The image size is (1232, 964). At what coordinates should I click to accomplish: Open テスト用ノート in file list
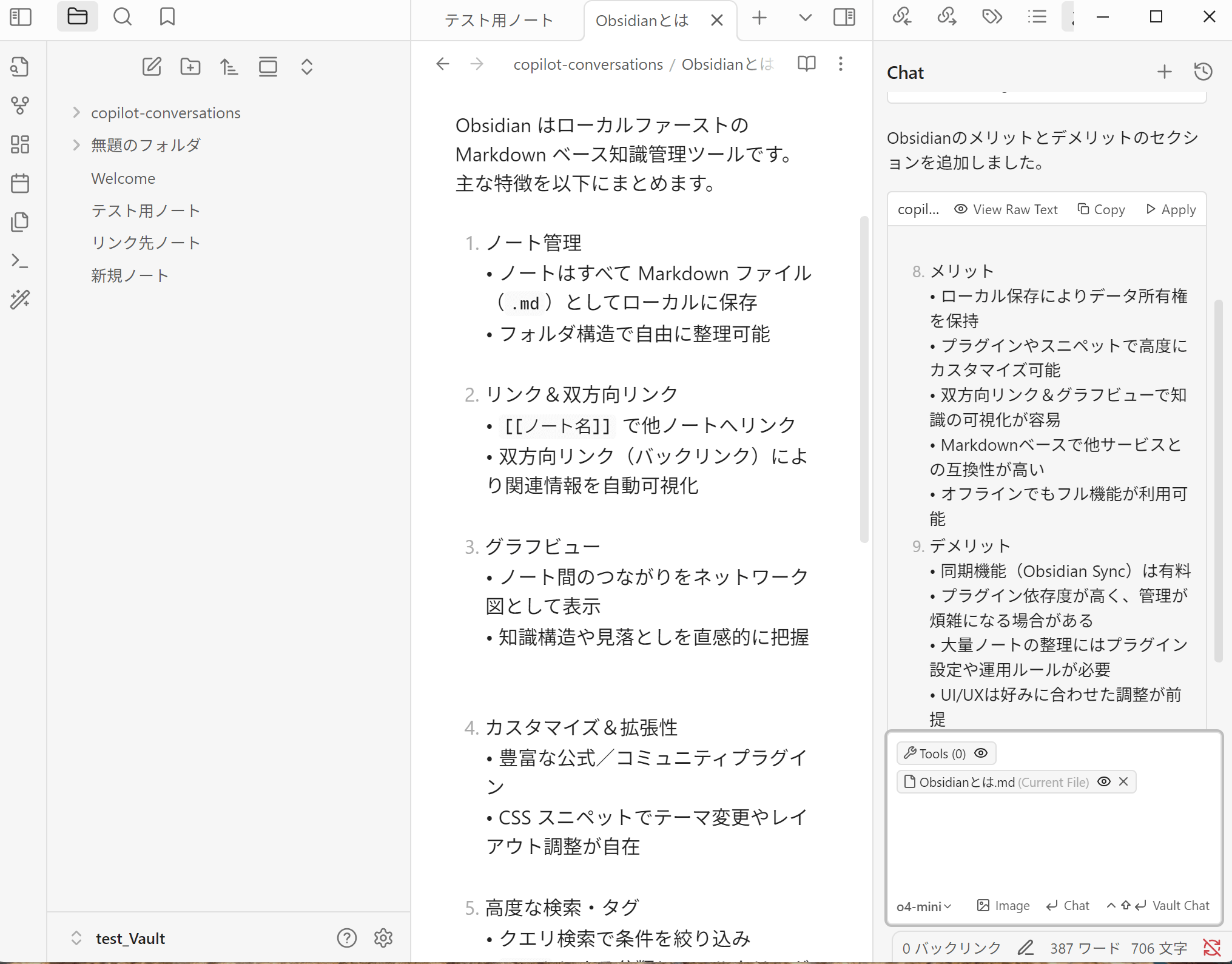pos(146,211)
